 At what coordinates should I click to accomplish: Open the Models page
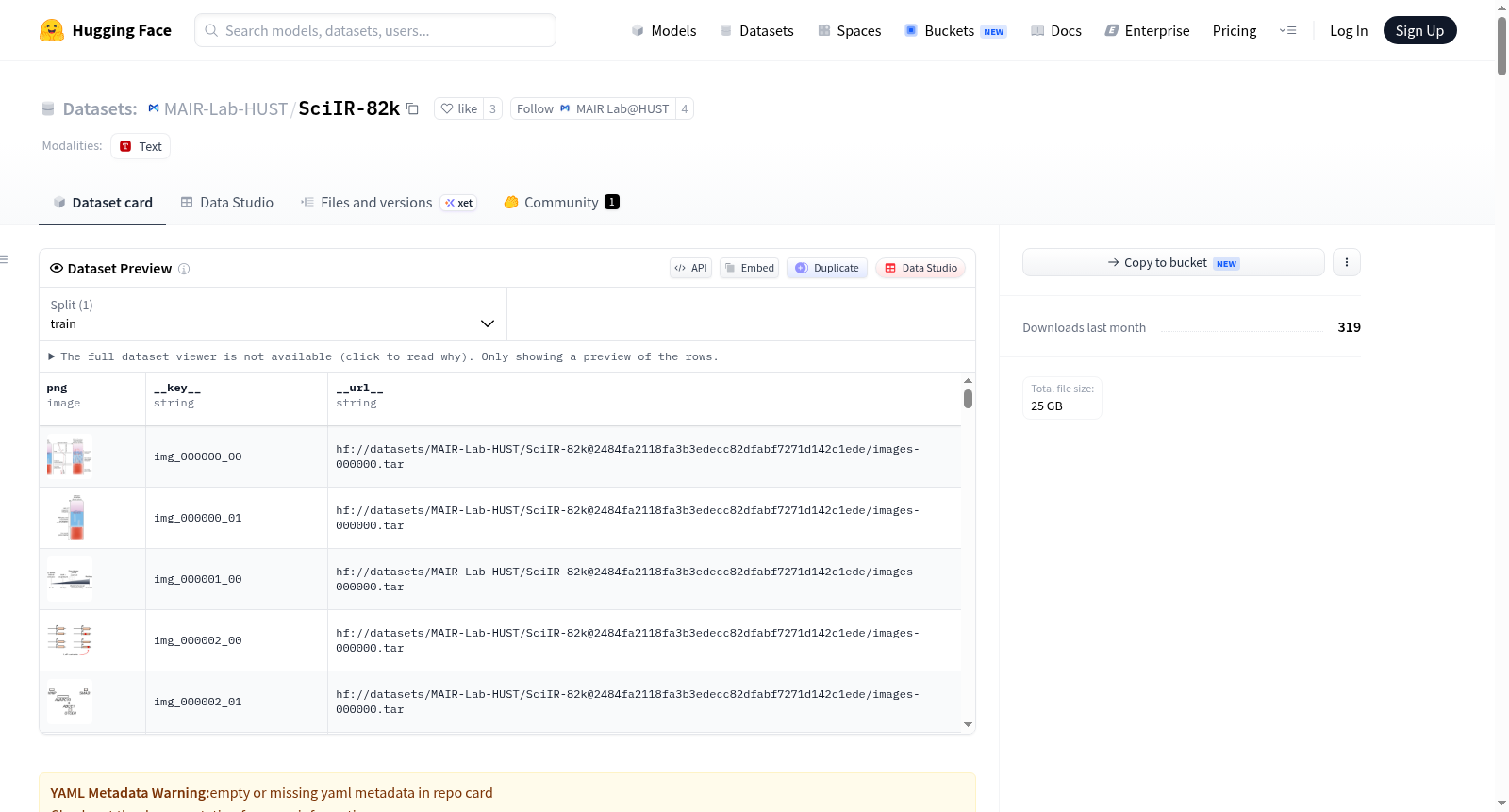[x=664, y=30]
